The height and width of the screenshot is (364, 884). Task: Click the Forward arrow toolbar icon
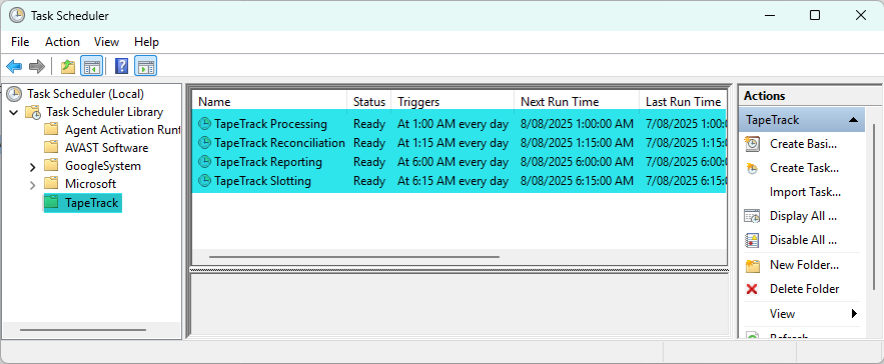pos(37,66)
